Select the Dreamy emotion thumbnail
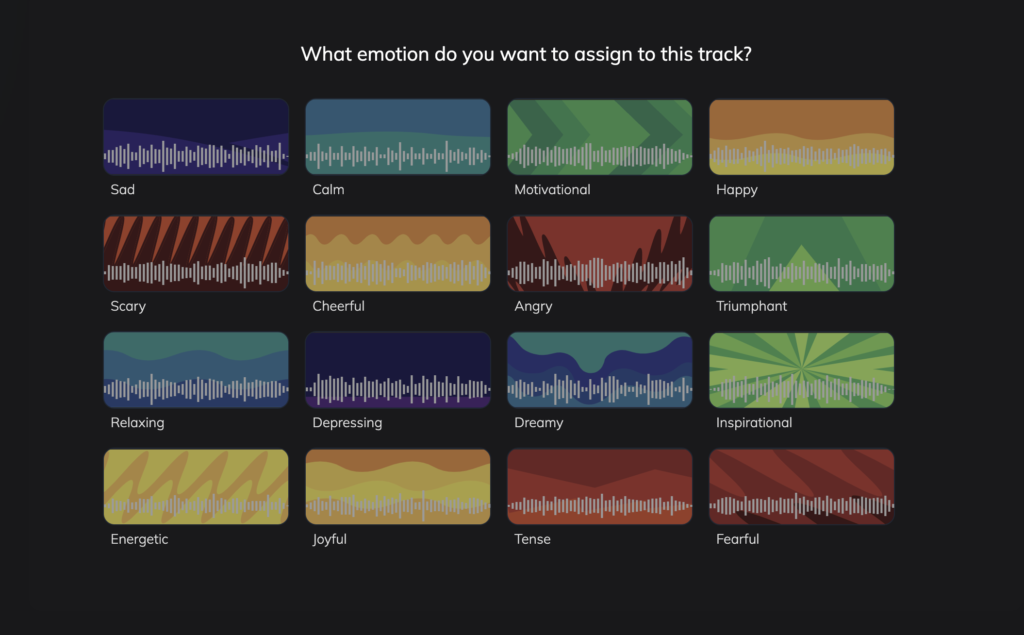Screen dimensions: 1024x635 600,370
